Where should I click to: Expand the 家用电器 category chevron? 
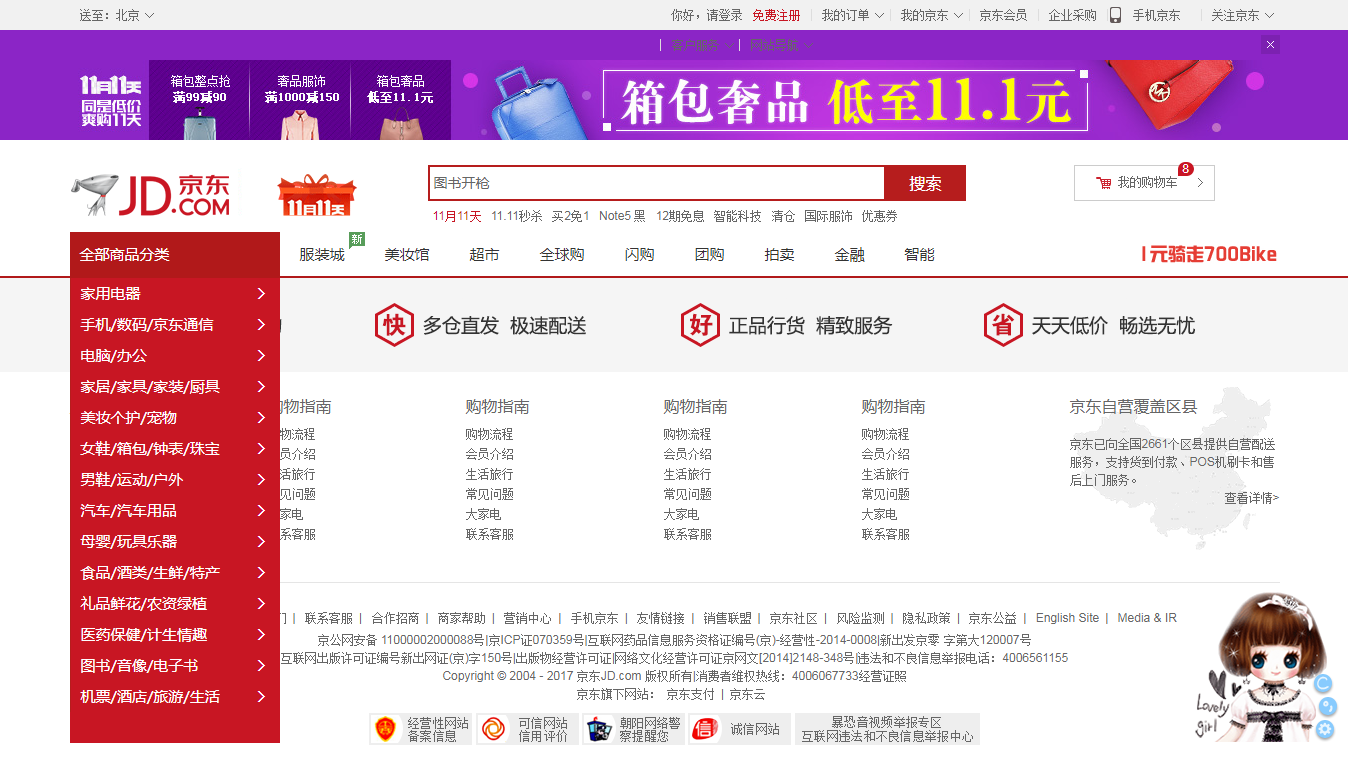coord(261,293)
